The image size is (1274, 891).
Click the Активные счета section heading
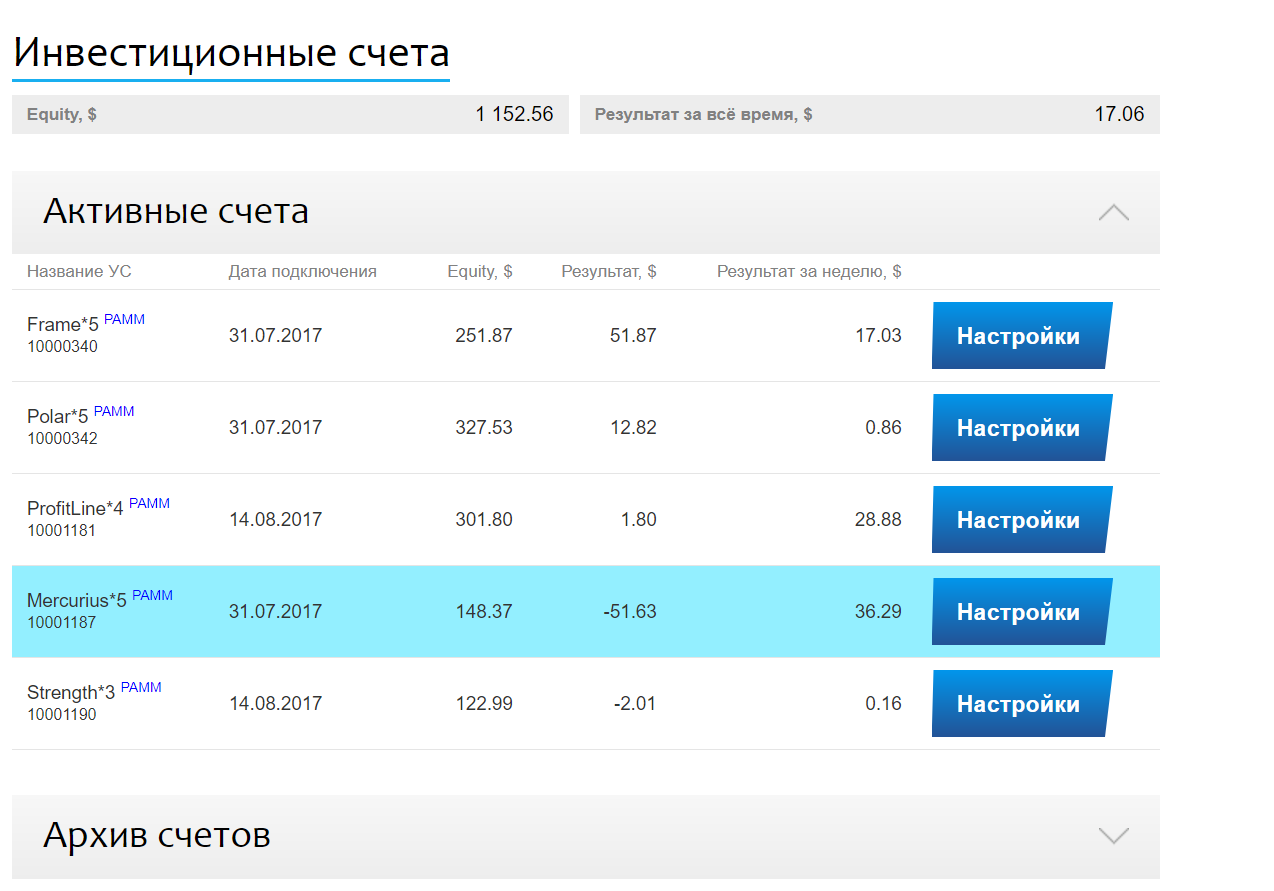176,211
